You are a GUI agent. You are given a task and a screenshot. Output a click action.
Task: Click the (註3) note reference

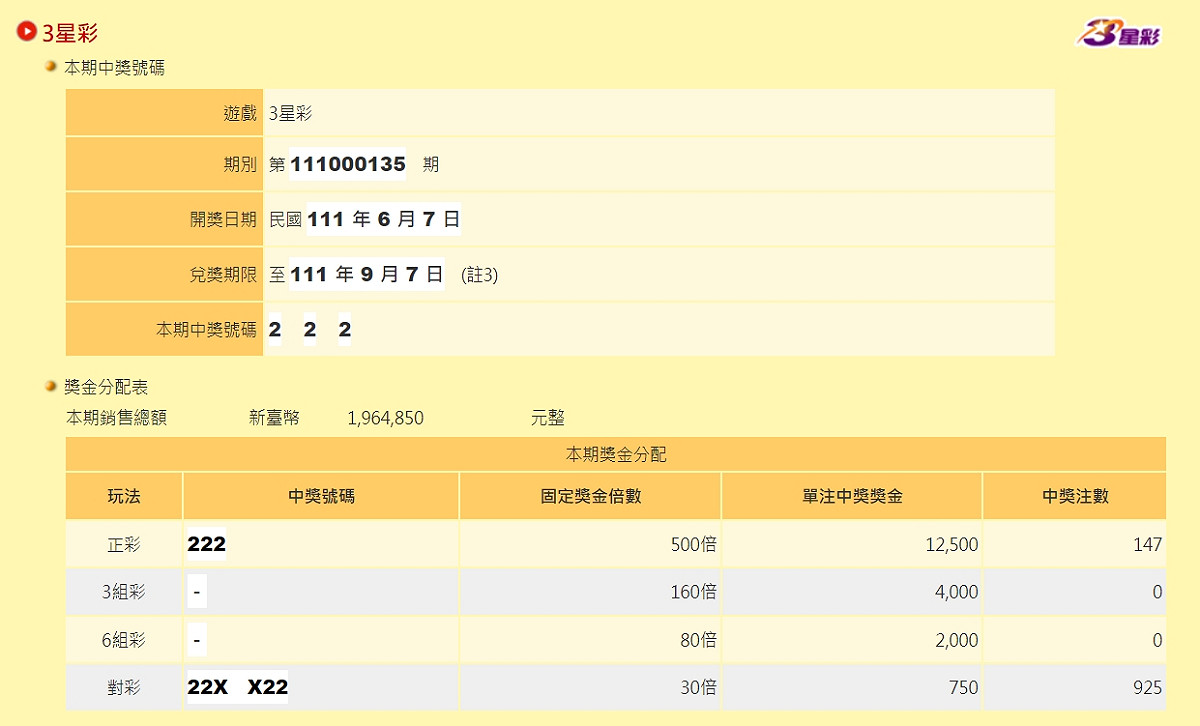click(479, 275)
